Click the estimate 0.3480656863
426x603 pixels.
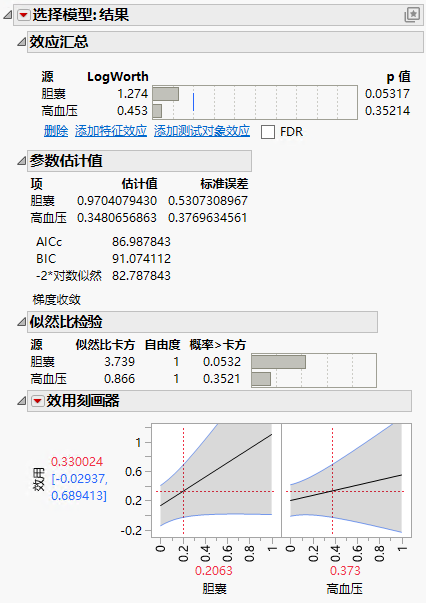click(117, 218)
